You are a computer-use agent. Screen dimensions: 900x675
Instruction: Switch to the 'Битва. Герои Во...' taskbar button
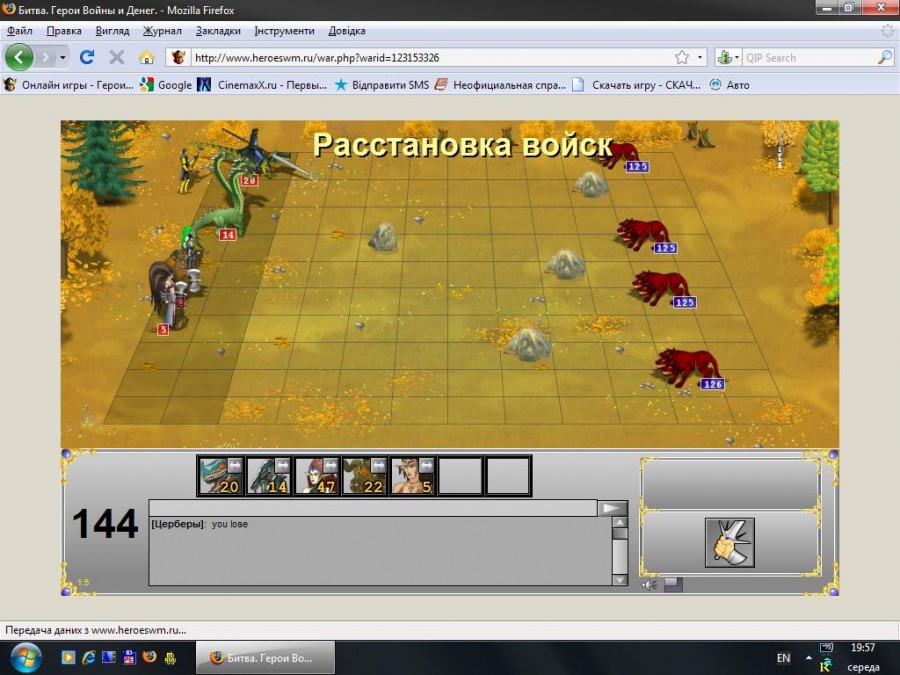point(265,658)
